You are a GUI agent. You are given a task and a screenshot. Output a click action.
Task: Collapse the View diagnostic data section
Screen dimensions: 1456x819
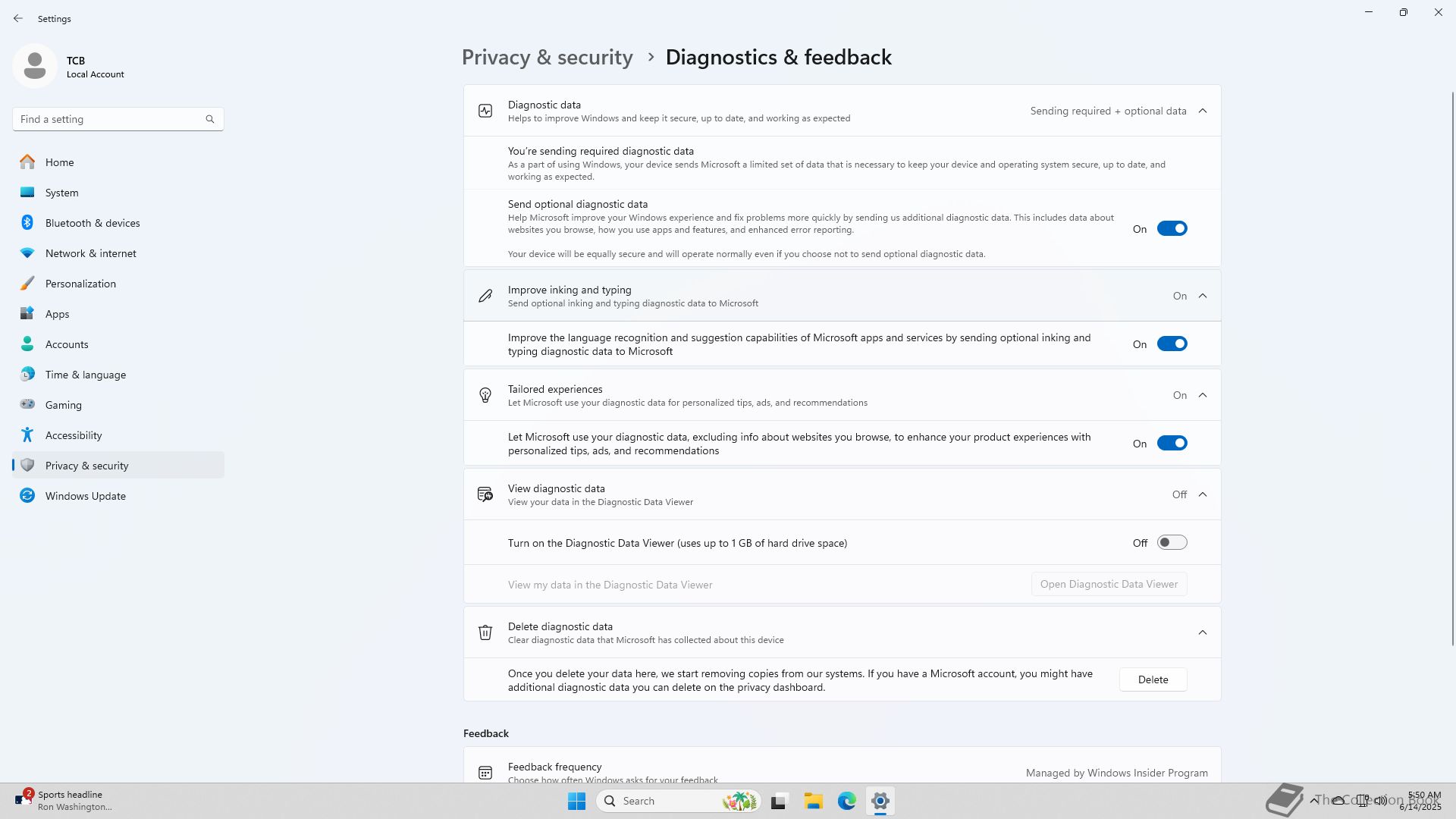pyautogui.click(x=1203, y=494)
